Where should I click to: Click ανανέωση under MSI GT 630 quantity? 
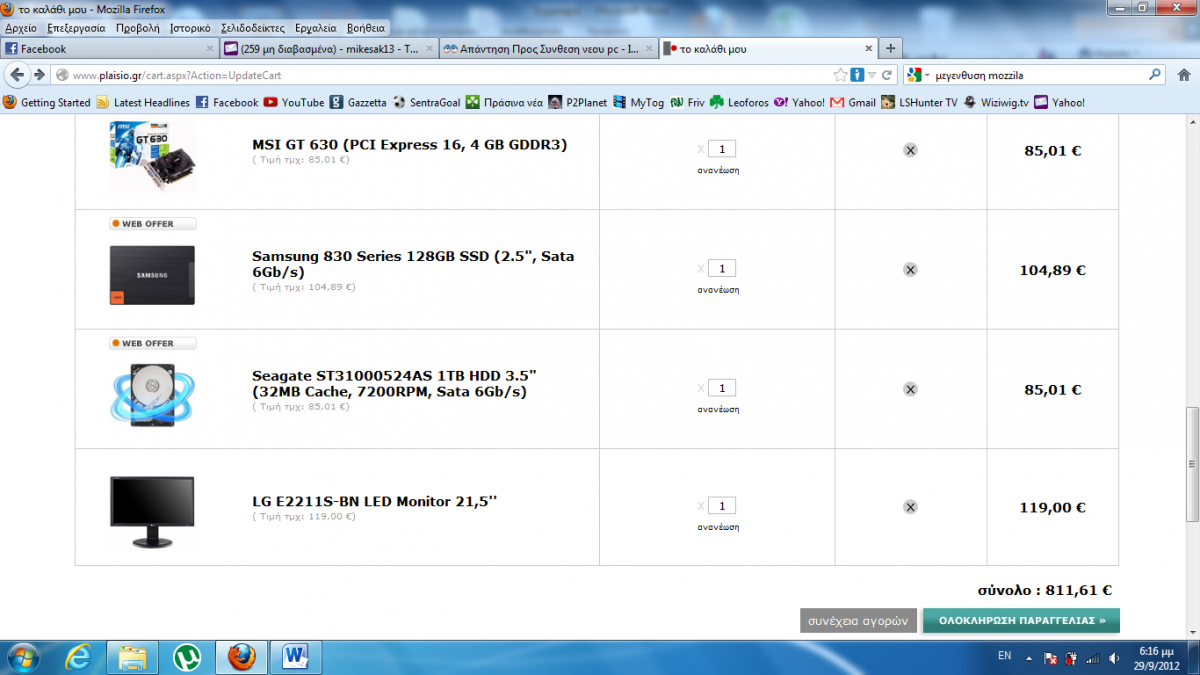point(718,171)
